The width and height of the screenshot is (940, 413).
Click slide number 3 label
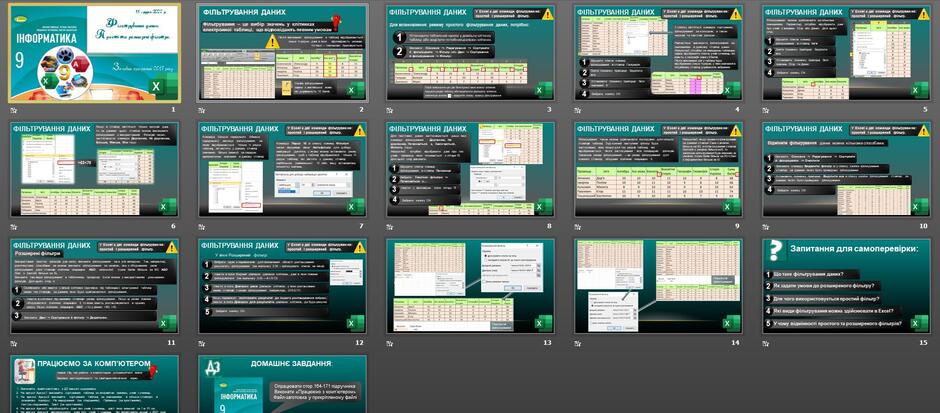(x=550, y=110)
